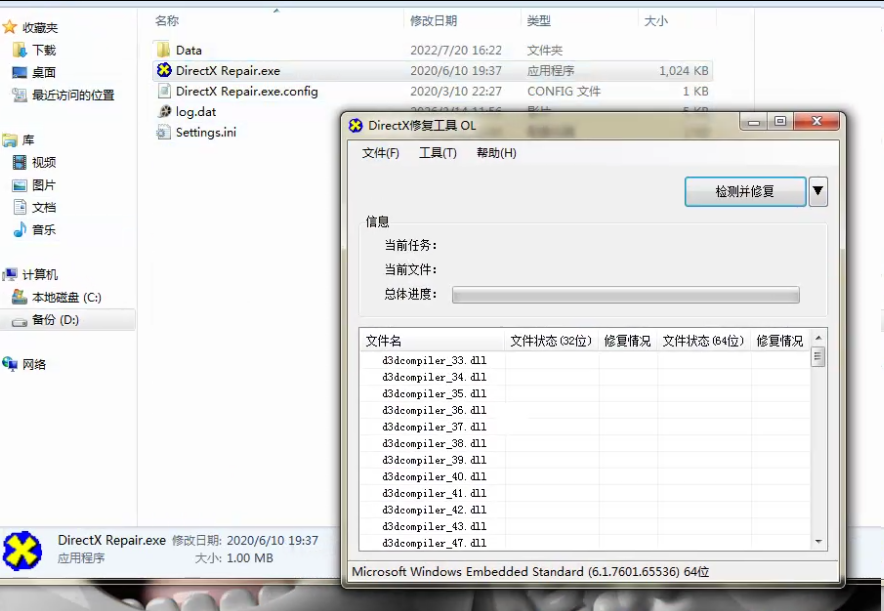Viewport: 884px width, 611px height.
Task: Open the 文件(F) menu
Action: (381, 153)
